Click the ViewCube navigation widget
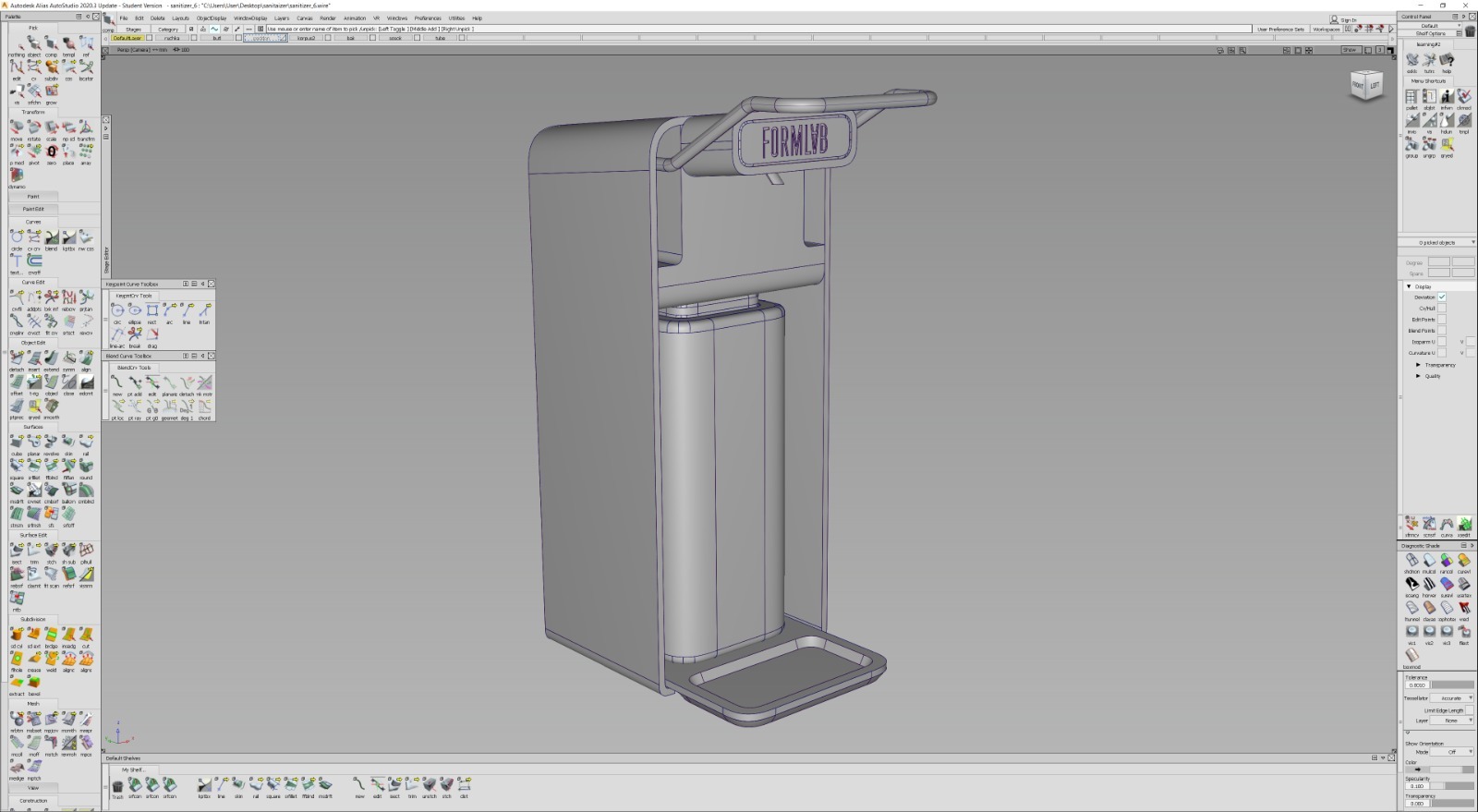1478x812 pixels. (x=1365, y=85)
